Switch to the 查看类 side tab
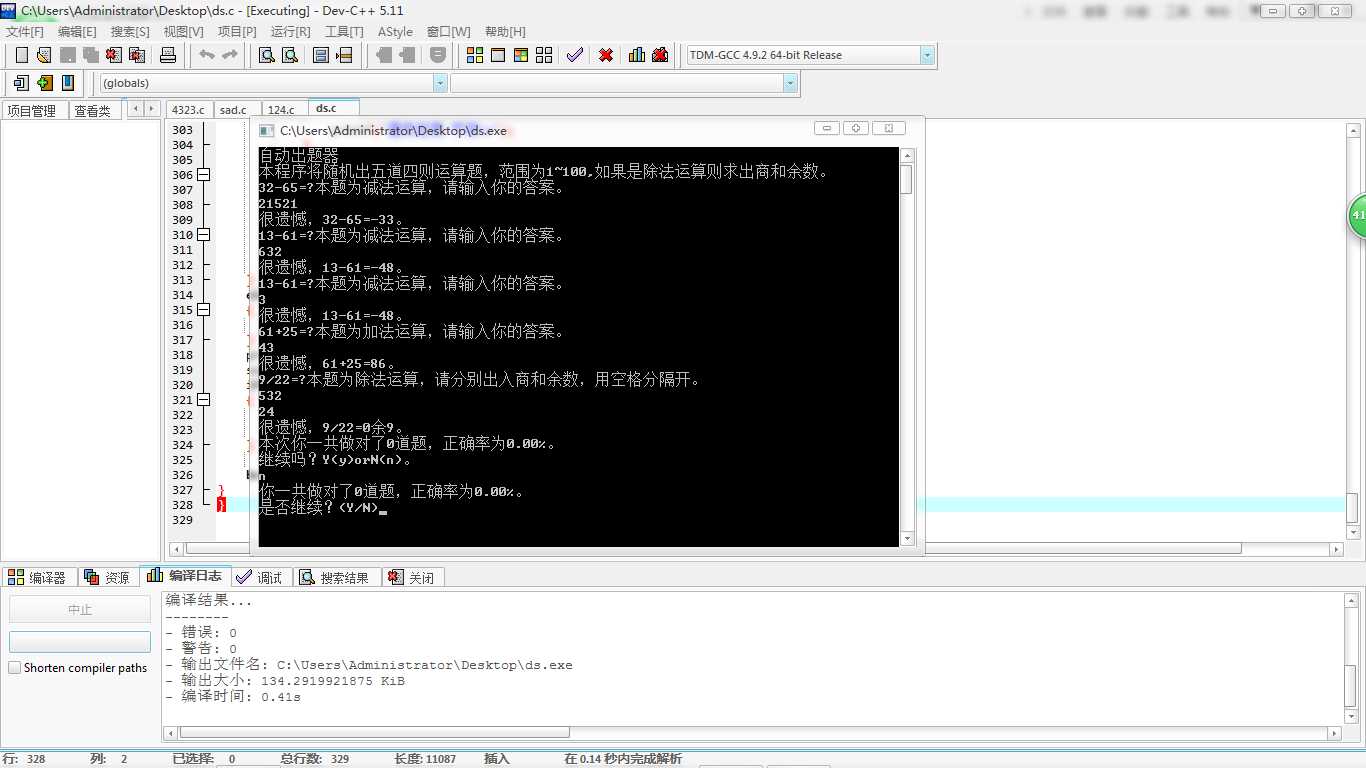Viewport: 1366px width, 768px height. (x=93, y=111)
